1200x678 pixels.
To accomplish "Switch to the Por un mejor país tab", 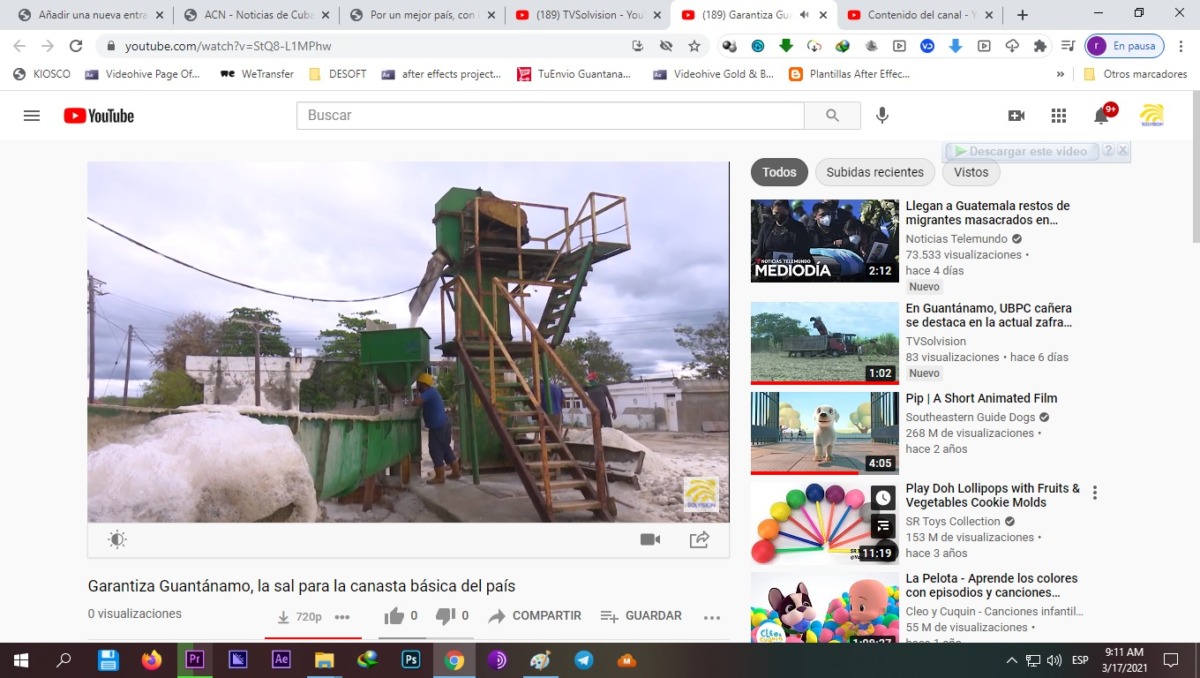I will pyautogui.click(x=421, y=15).
